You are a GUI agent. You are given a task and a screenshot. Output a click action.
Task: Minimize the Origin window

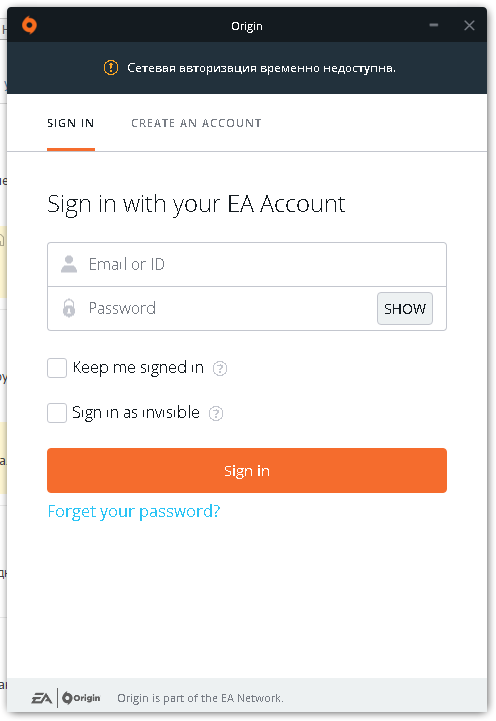click(433, 25)
